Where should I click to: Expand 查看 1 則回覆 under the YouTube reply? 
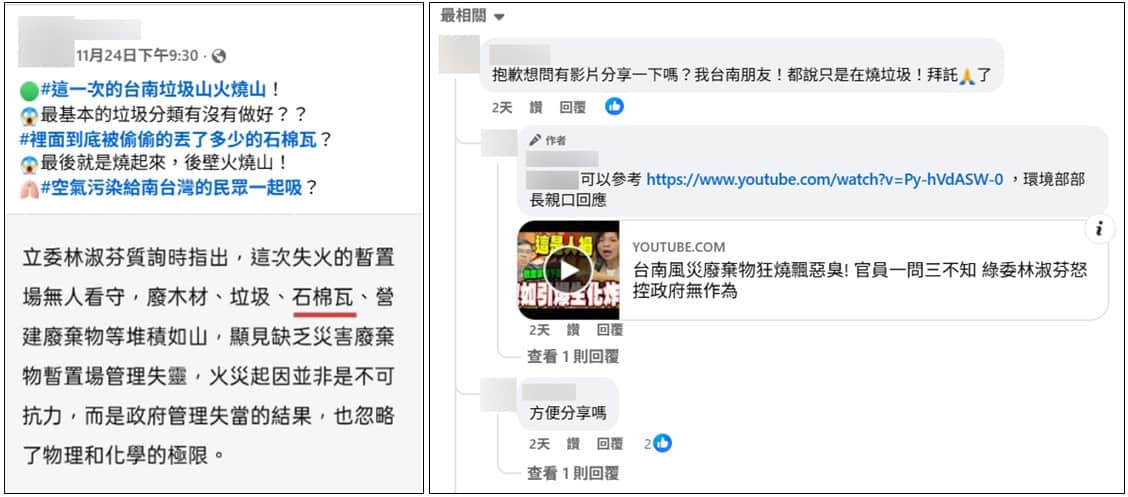point(573,356)
